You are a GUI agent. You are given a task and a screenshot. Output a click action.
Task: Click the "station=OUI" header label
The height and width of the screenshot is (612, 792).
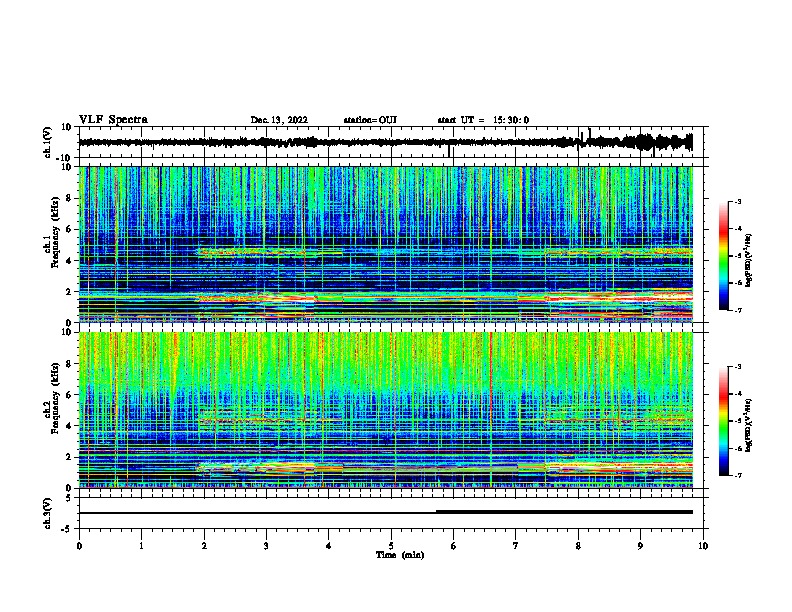(370, 120)
